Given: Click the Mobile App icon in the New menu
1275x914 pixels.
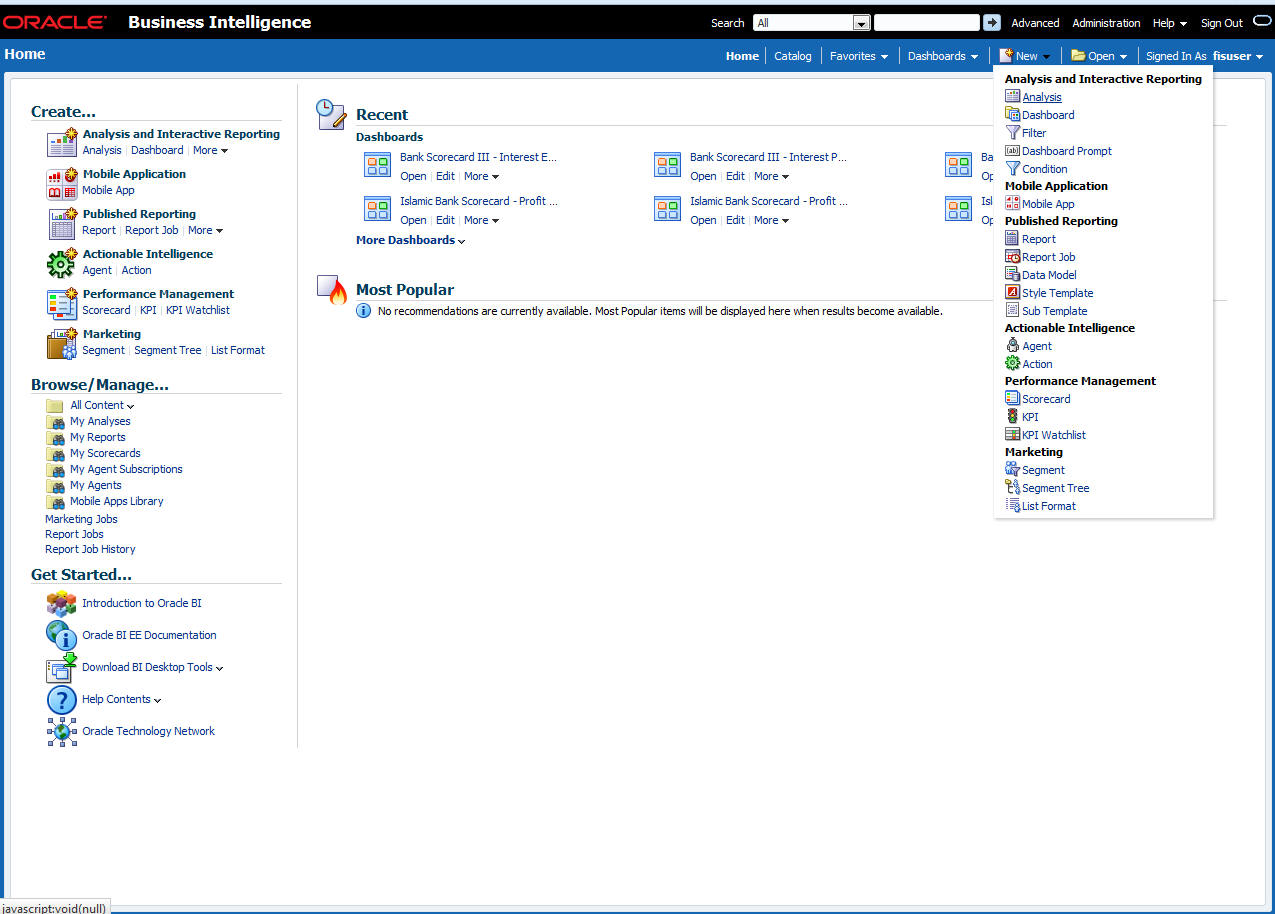Looking at the screenshot, I should pyautogui.click(x=1012, y=204).
